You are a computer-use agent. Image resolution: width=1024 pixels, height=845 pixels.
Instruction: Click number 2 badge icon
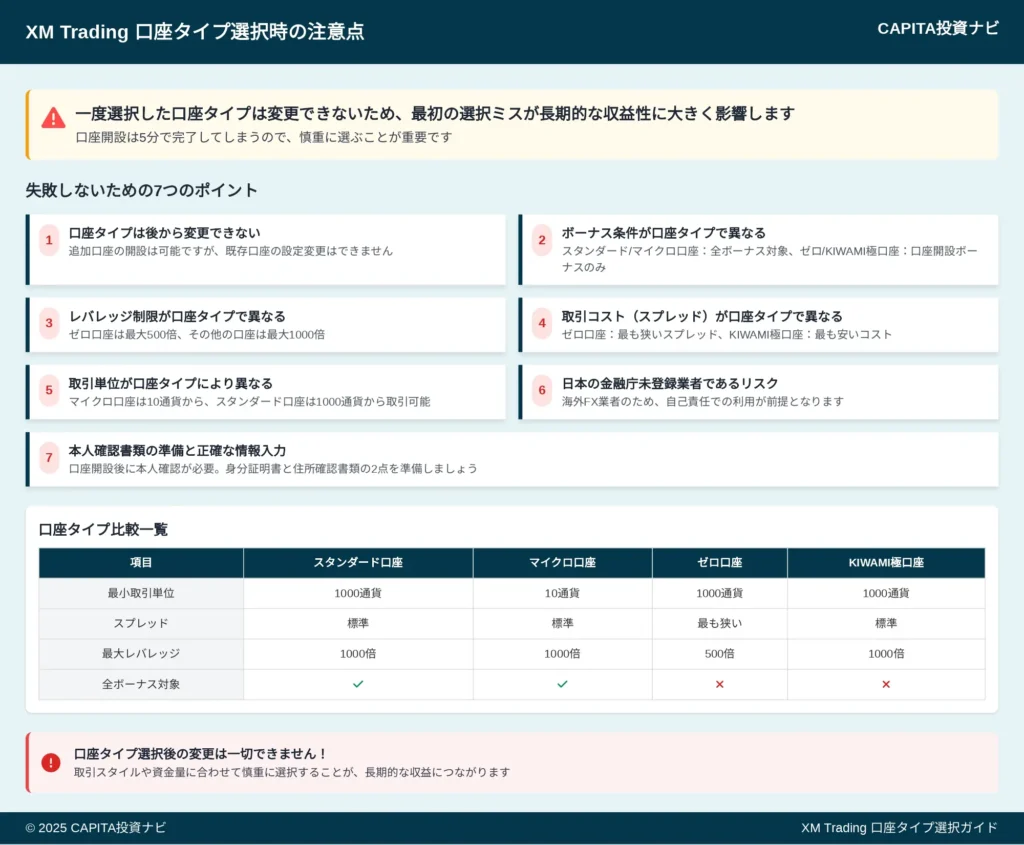[542, 240]
